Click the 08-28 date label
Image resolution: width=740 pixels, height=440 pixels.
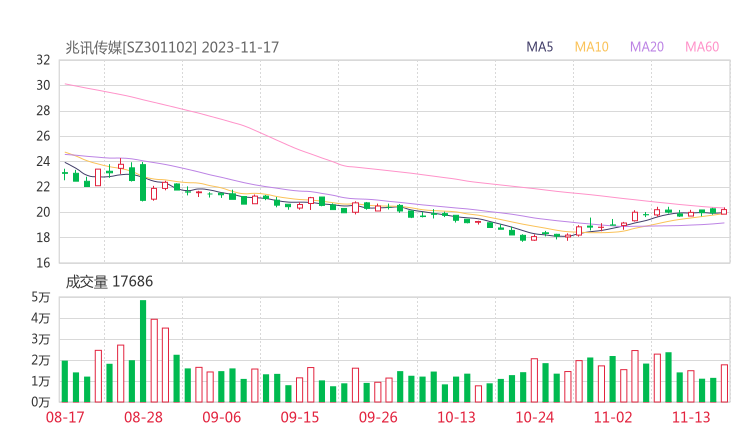[x=143, y=417]
